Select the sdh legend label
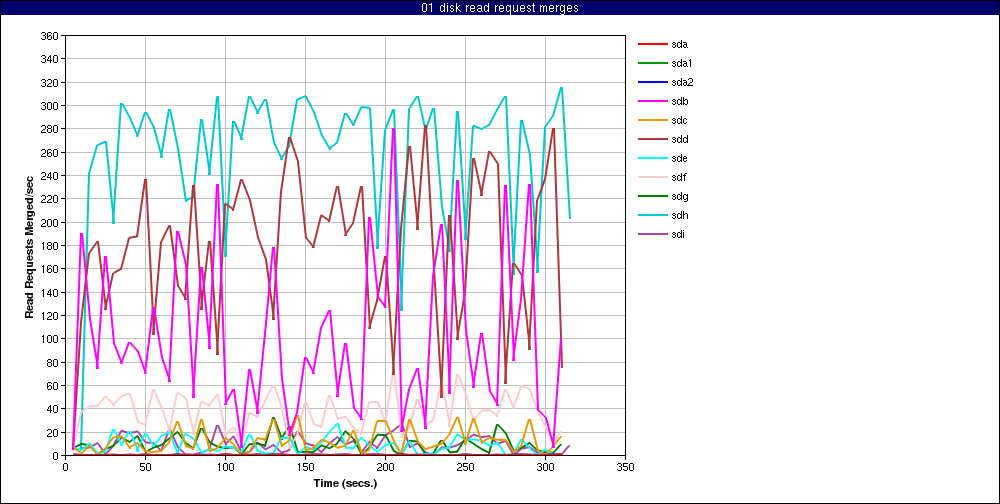 (x=679, y=215)
